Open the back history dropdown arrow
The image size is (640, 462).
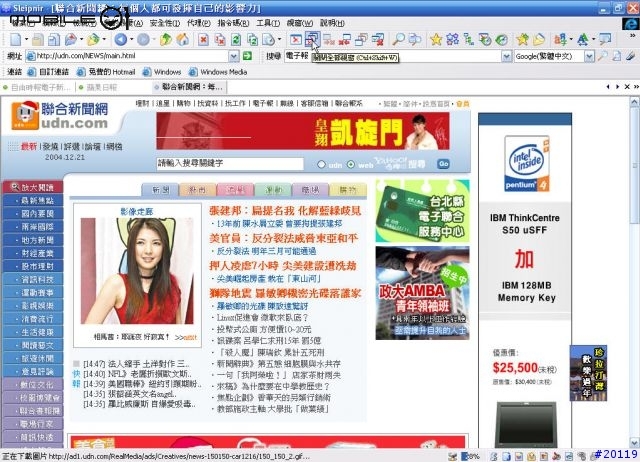pos(131,40)
